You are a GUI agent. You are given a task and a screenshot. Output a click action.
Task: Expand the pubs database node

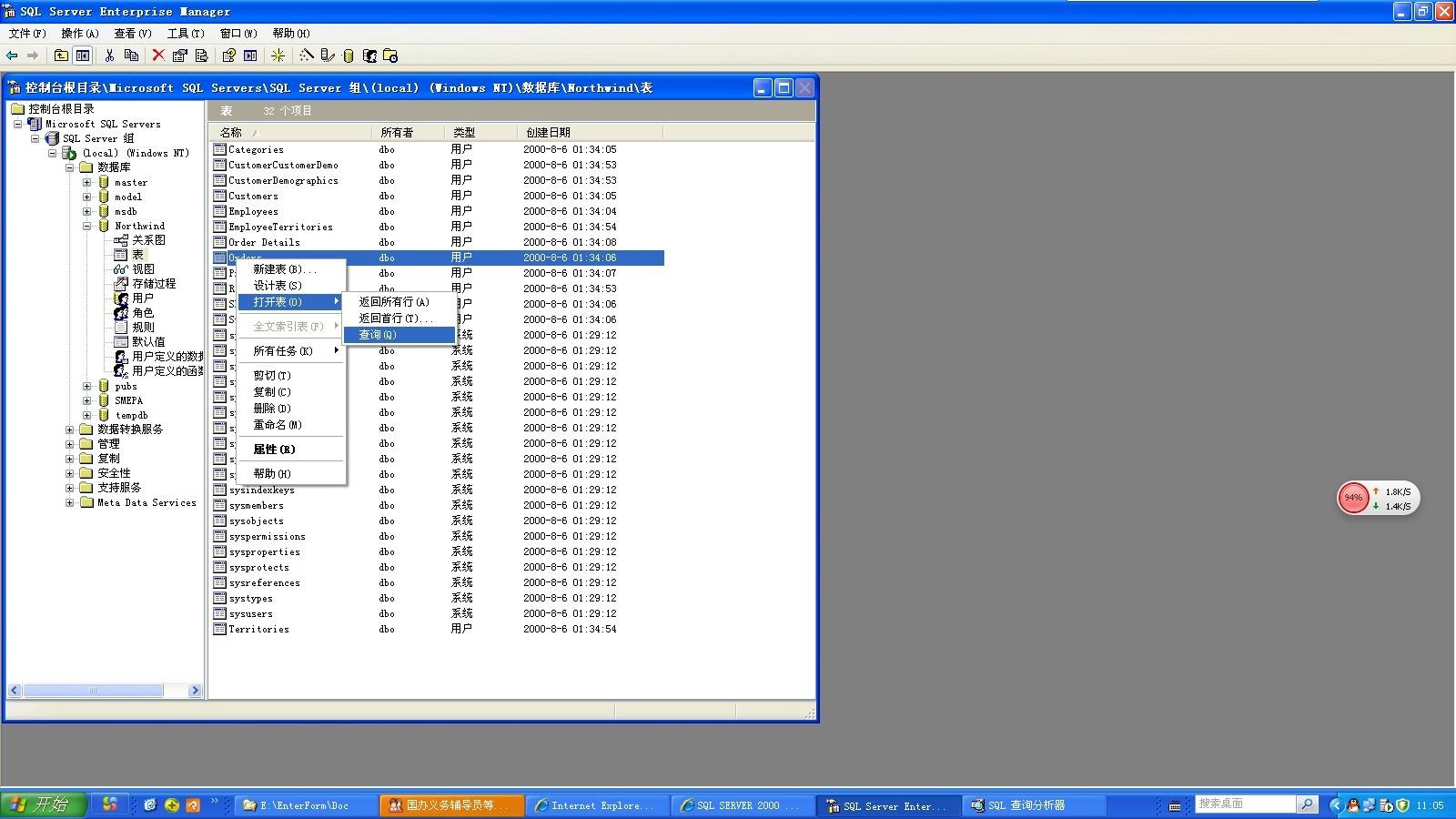87,386
